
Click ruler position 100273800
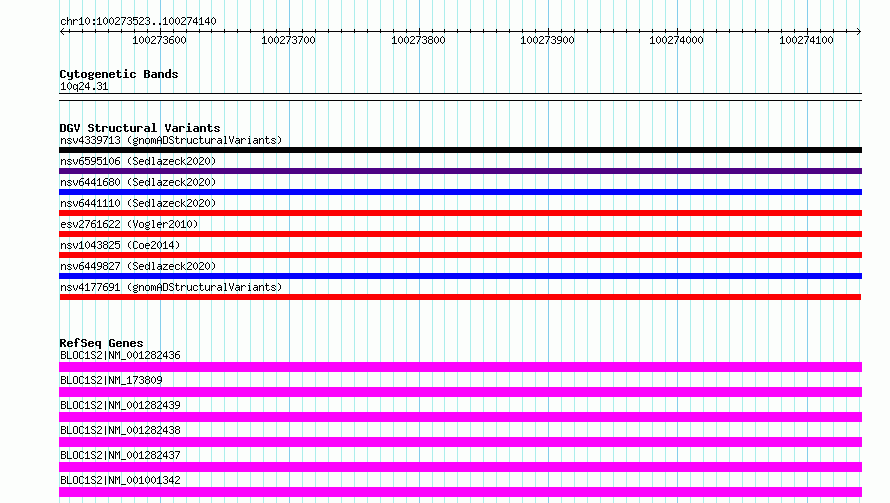(418, 40)
